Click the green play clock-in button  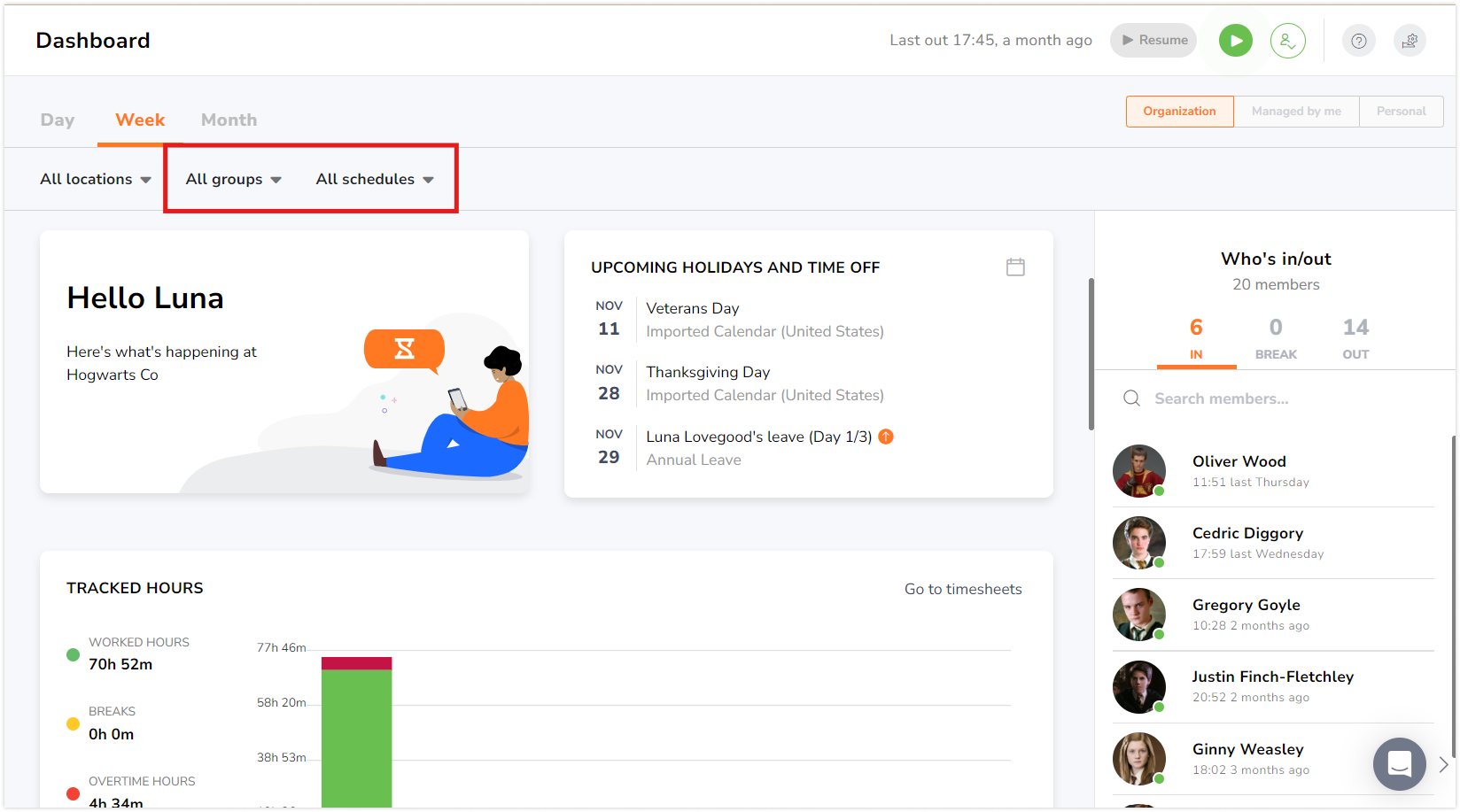(1235, 41)
